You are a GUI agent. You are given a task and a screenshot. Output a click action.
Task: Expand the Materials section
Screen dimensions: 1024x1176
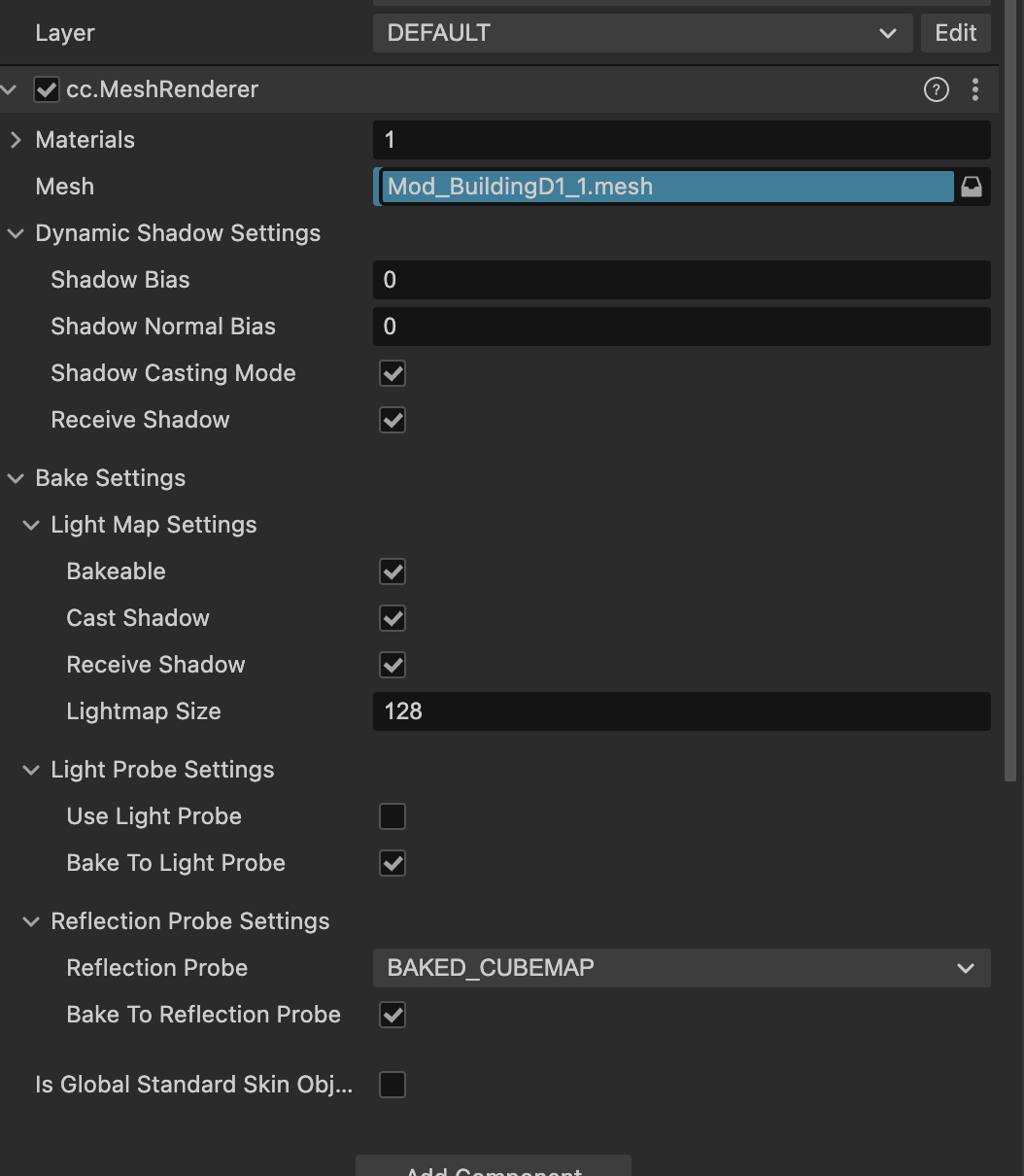[16, 141]
